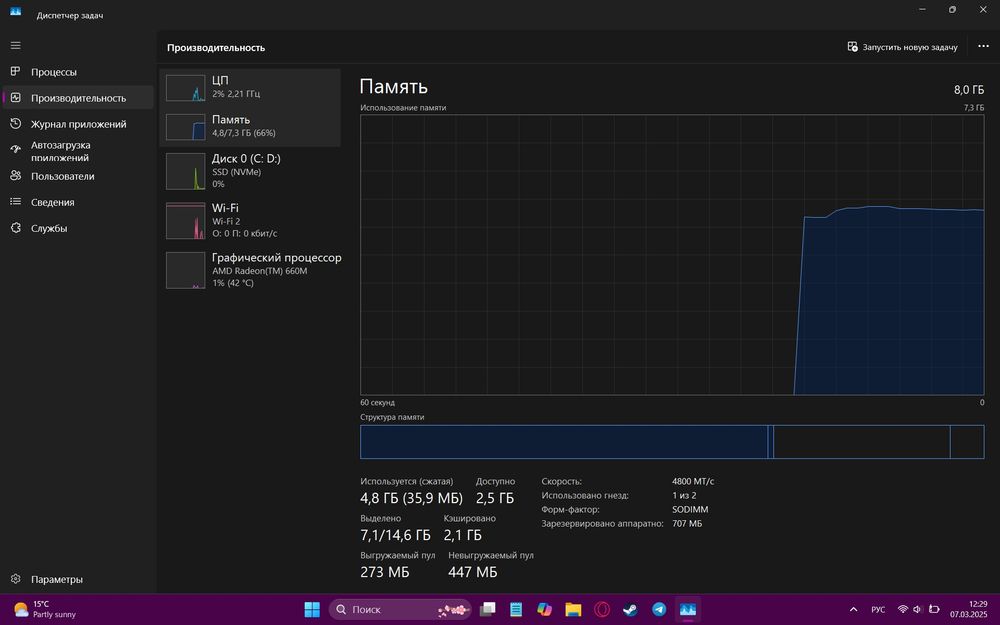This screenshot has width=1000, height=625.
Task: Click the Процессы sidebar icon
Action: pyautogui.click(x=16, y=71)
